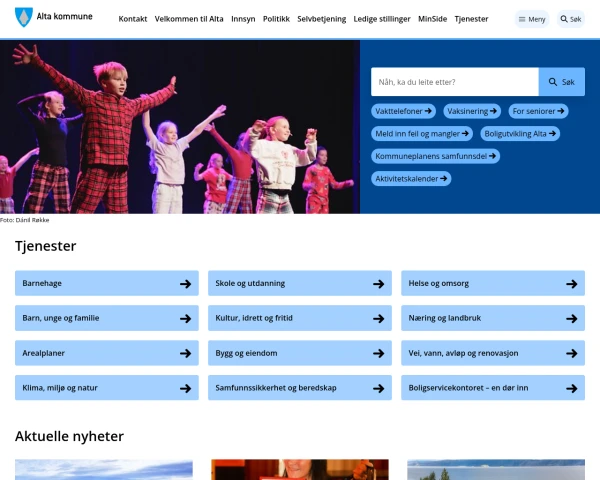Click arrow icon on Helse og omsorg
This screenshot has width=600, height=480.
572,284
